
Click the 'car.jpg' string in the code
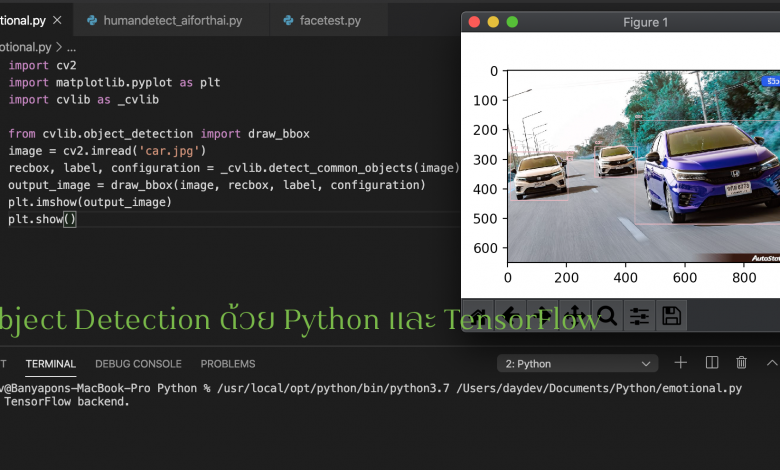pos(169,151)
